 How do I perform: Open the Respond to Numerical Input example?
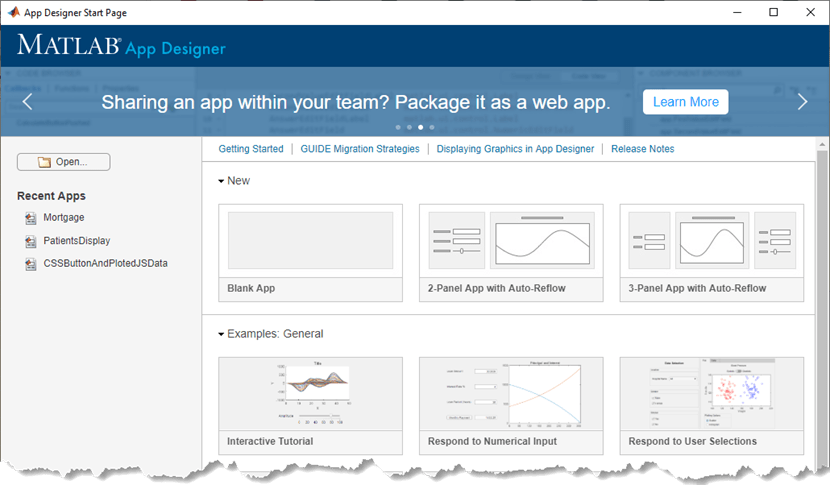coord(511,406)
